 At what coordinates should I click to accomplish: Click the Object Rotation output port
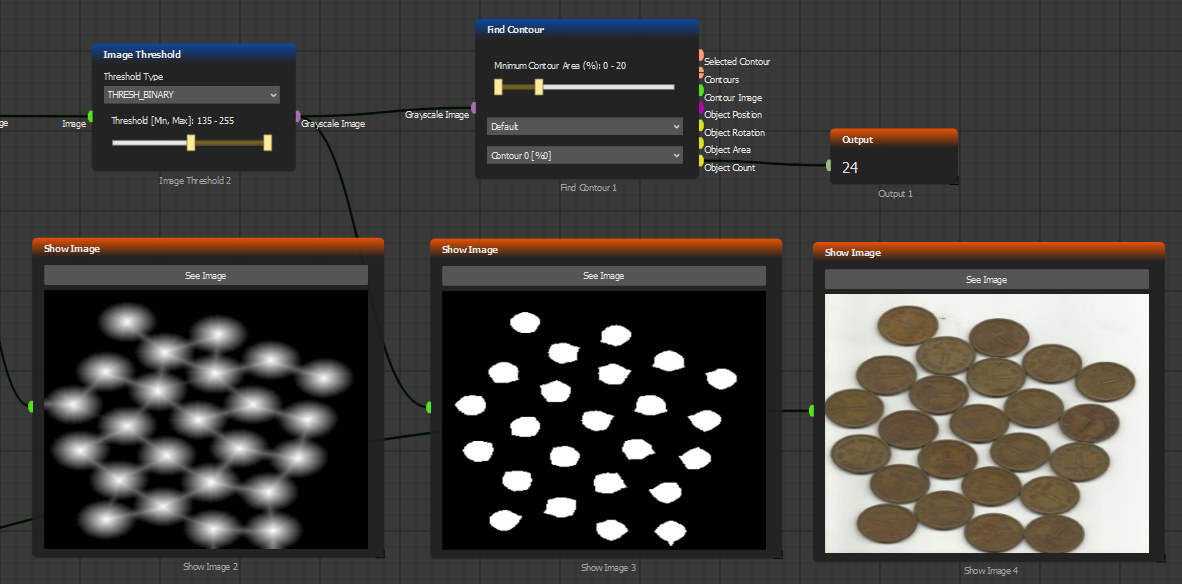(x=701, y=126)
